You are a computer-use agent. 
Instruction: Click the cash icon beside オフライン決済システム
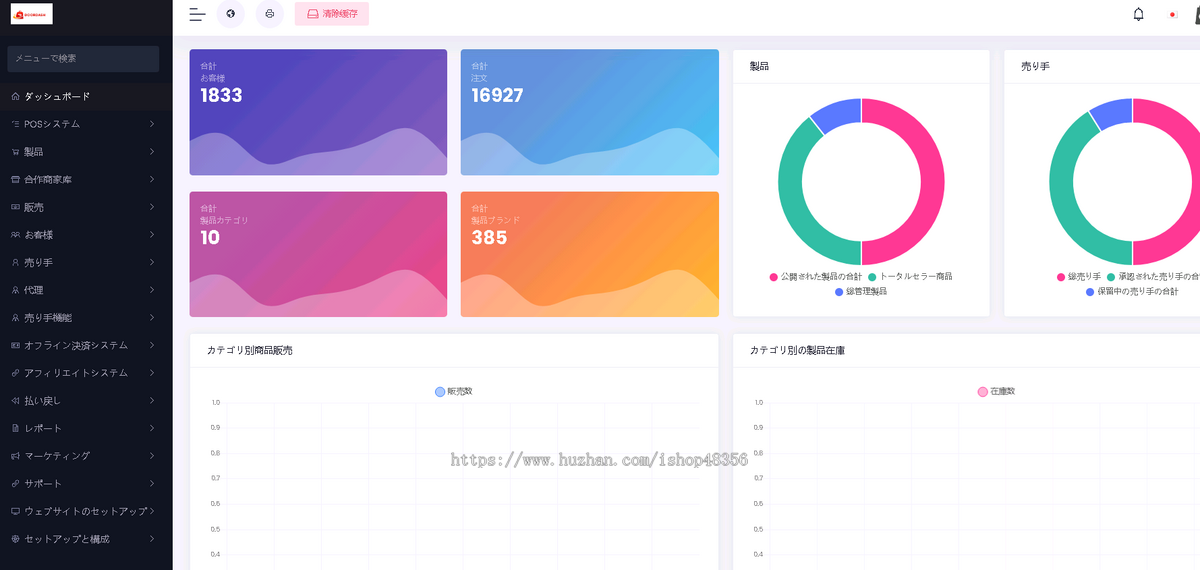tap(15, 345)
